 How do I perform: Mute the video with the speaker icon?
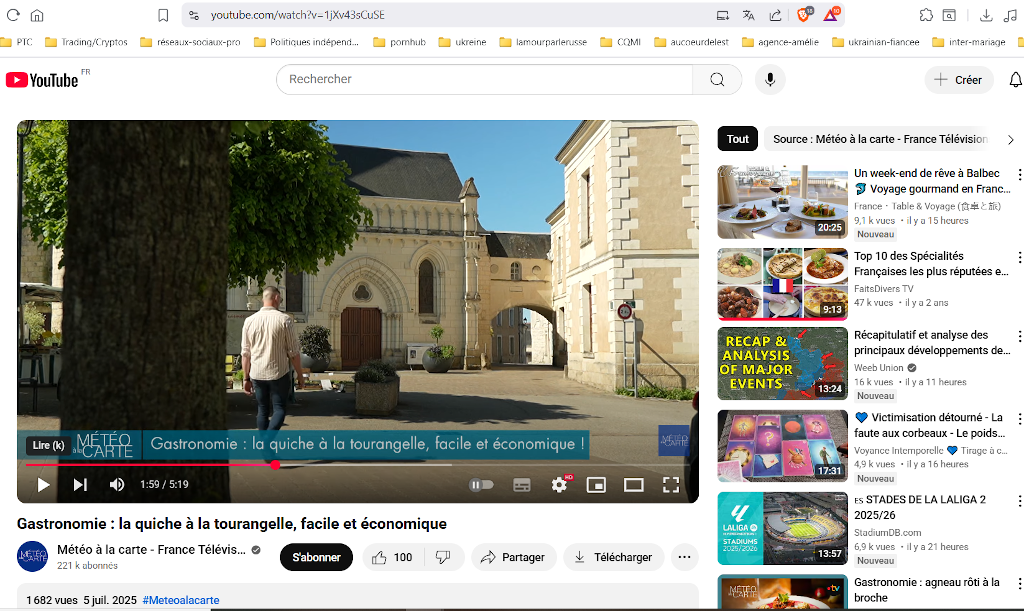point(117,484)
